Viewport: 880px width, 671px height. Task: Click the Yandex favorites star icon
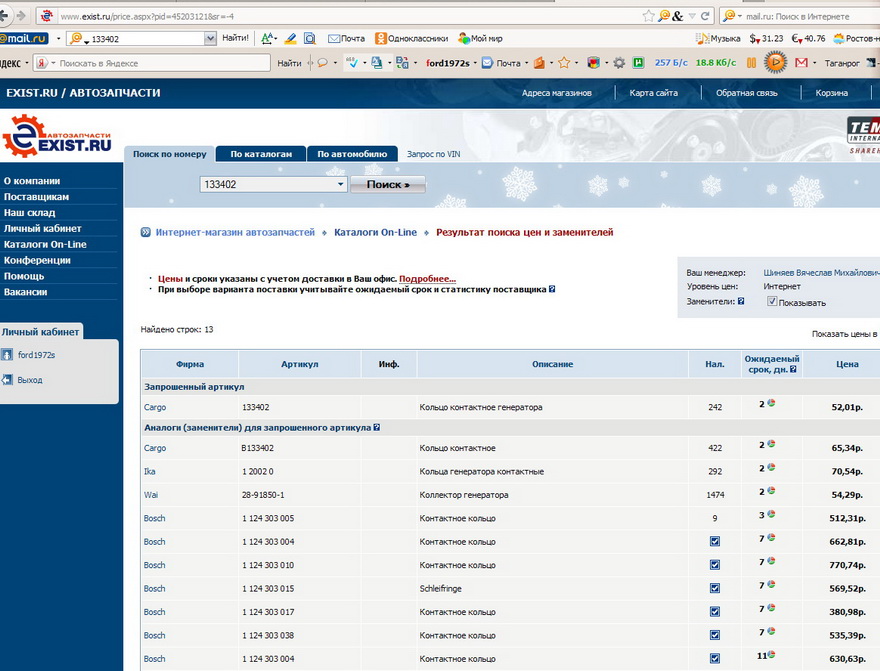click(564, 63)
